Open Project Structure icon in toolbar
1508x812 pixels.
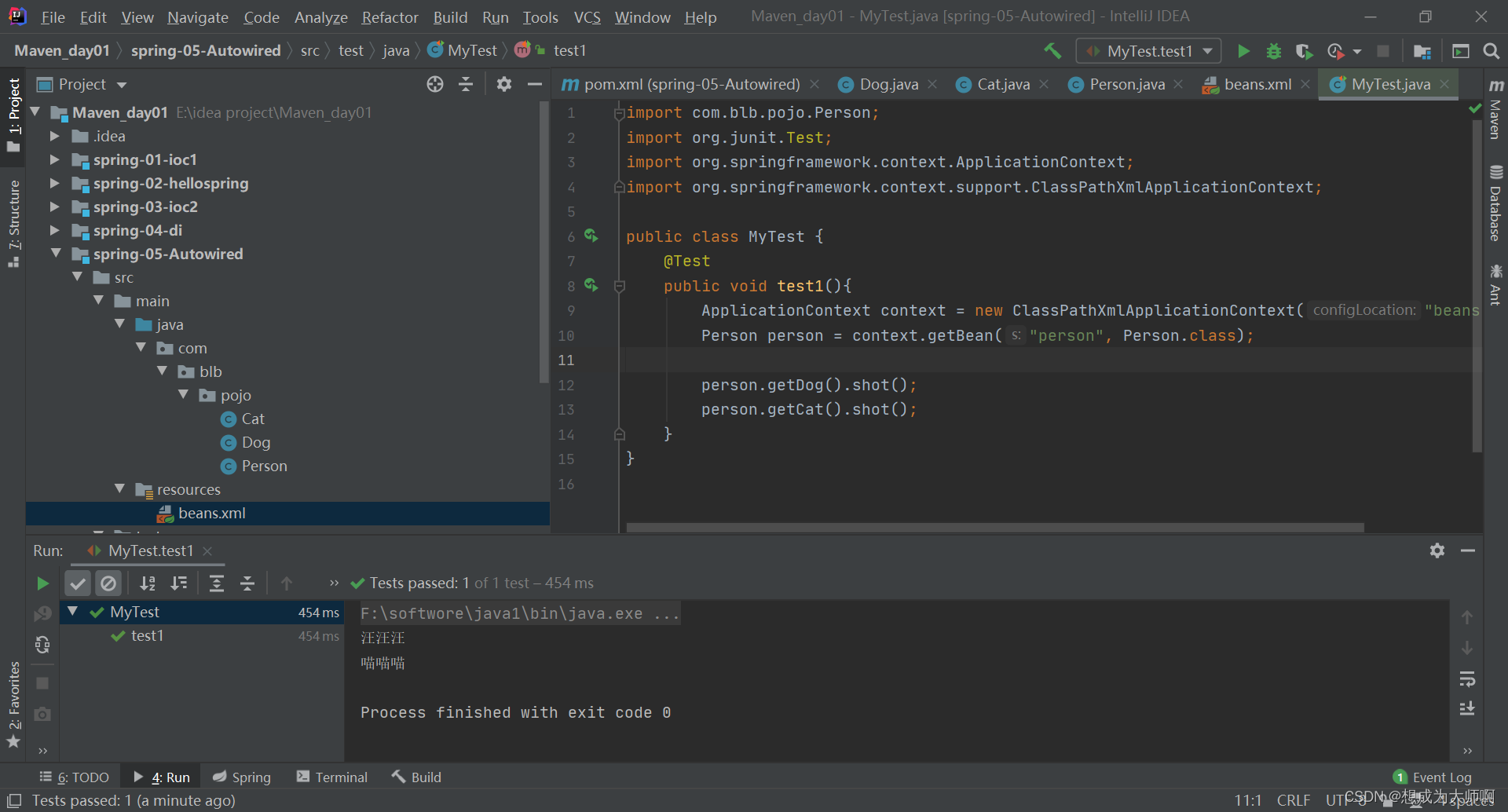pos(1422,51)
